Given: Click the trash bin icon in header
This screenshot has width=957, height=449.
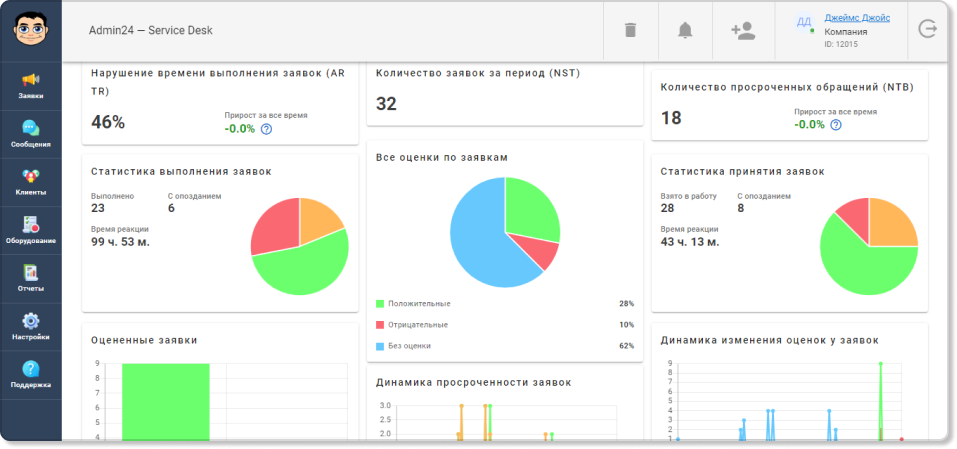Looking at the screenshot, I should [630, 30].
